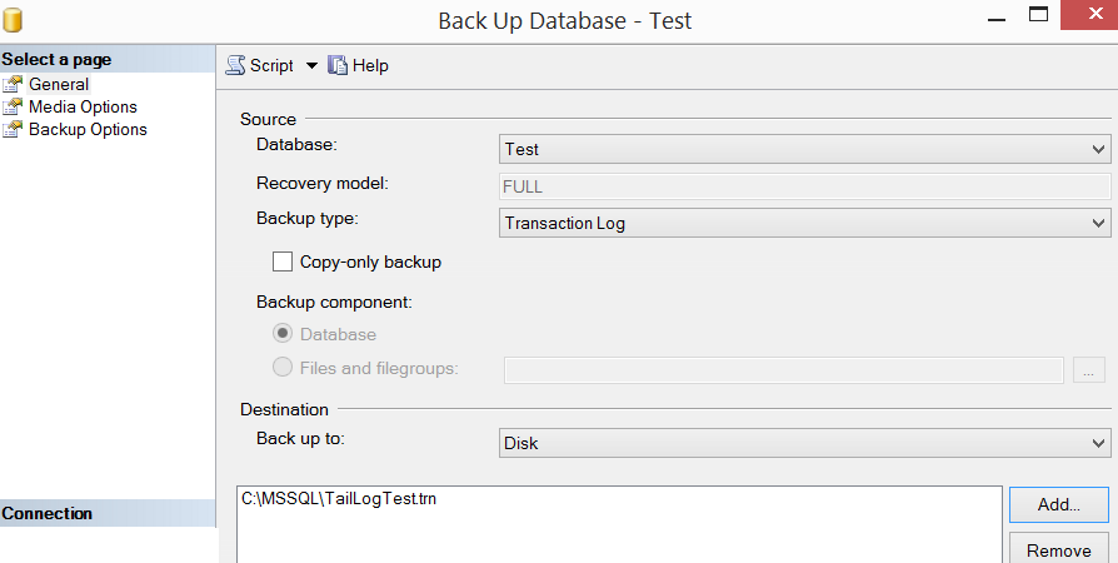This screenshot has width=1118, height=563.
Task: Click the Backup Options page icon
Action: [x=12, y=130]
